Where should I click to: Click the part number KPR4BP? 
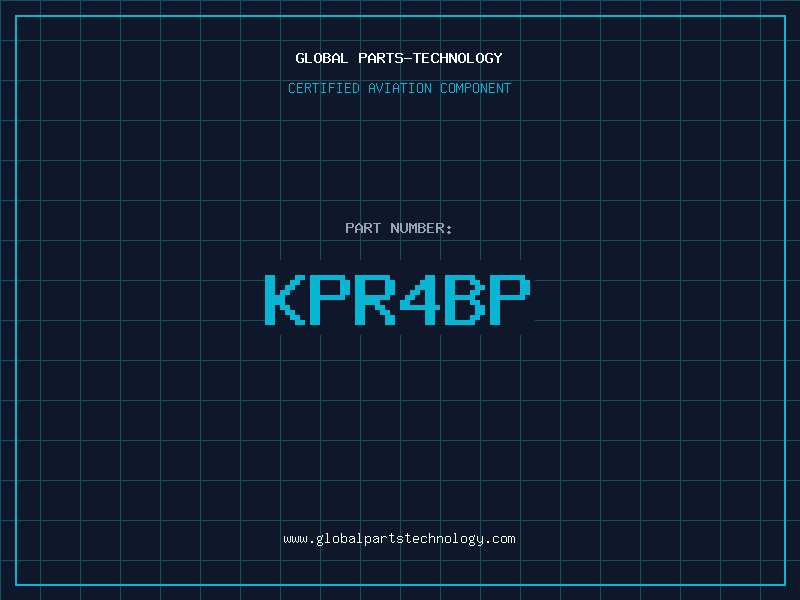click(x=398, y=299)
